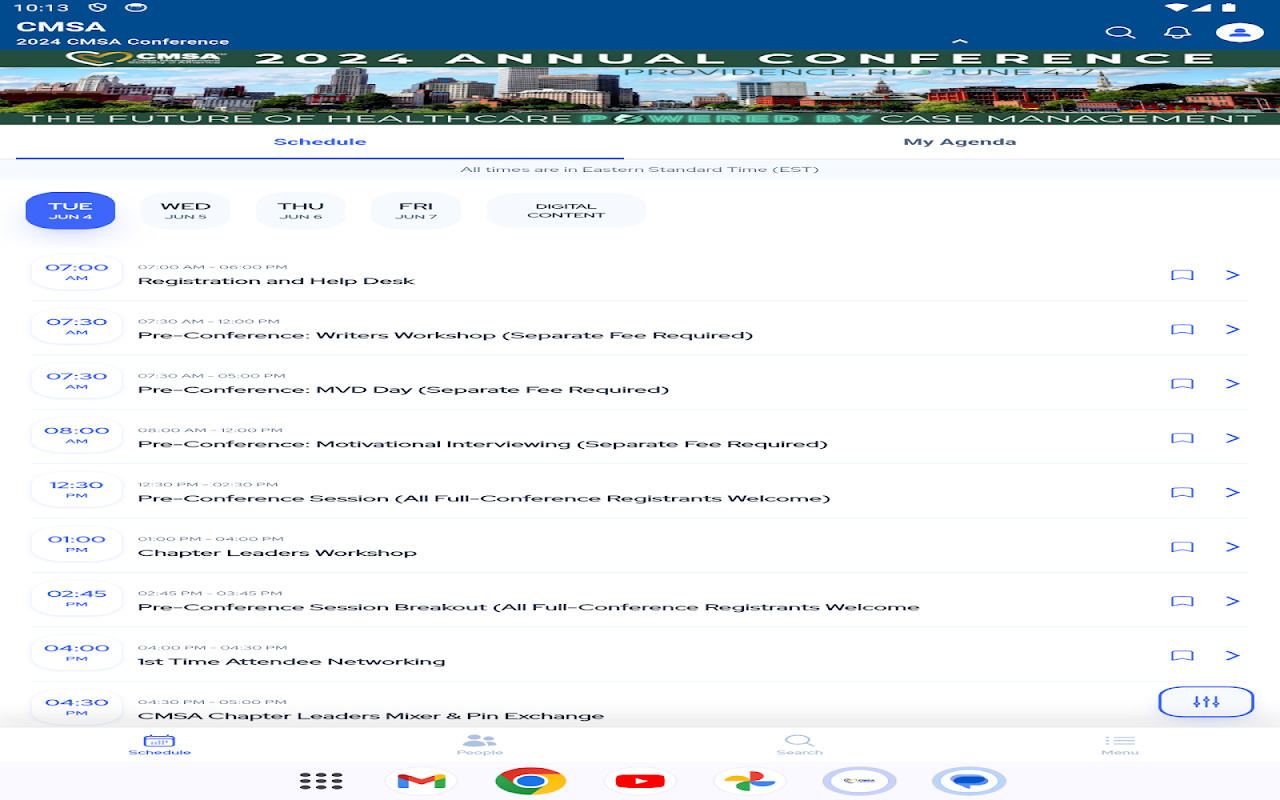Screen dimensions: 1280x800
Task: Bookmark the Chapter Leaders Workshop
Action: pos(1182,547)
